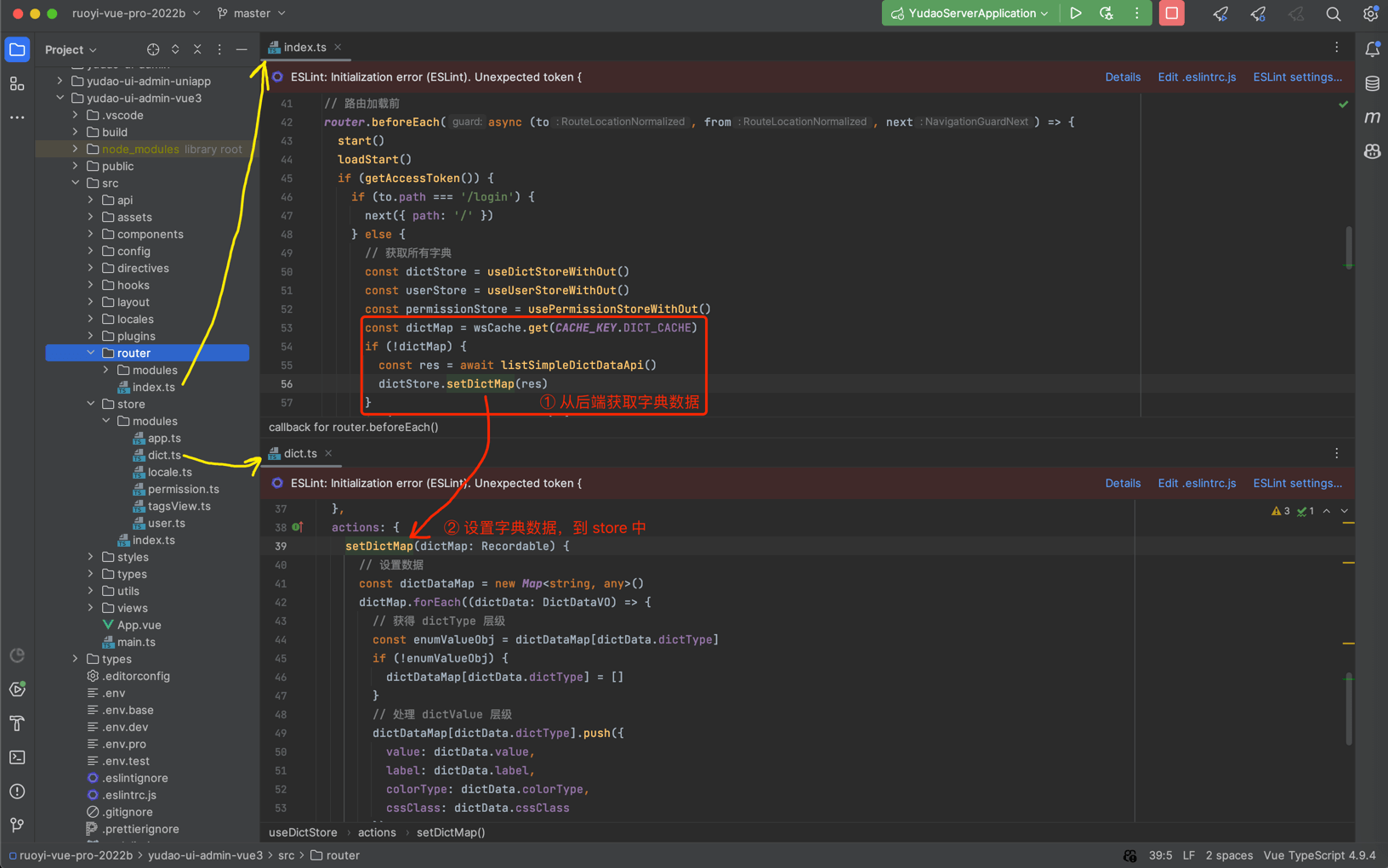Click the 2 spaces indent status widget

[x=1229, y=855]
